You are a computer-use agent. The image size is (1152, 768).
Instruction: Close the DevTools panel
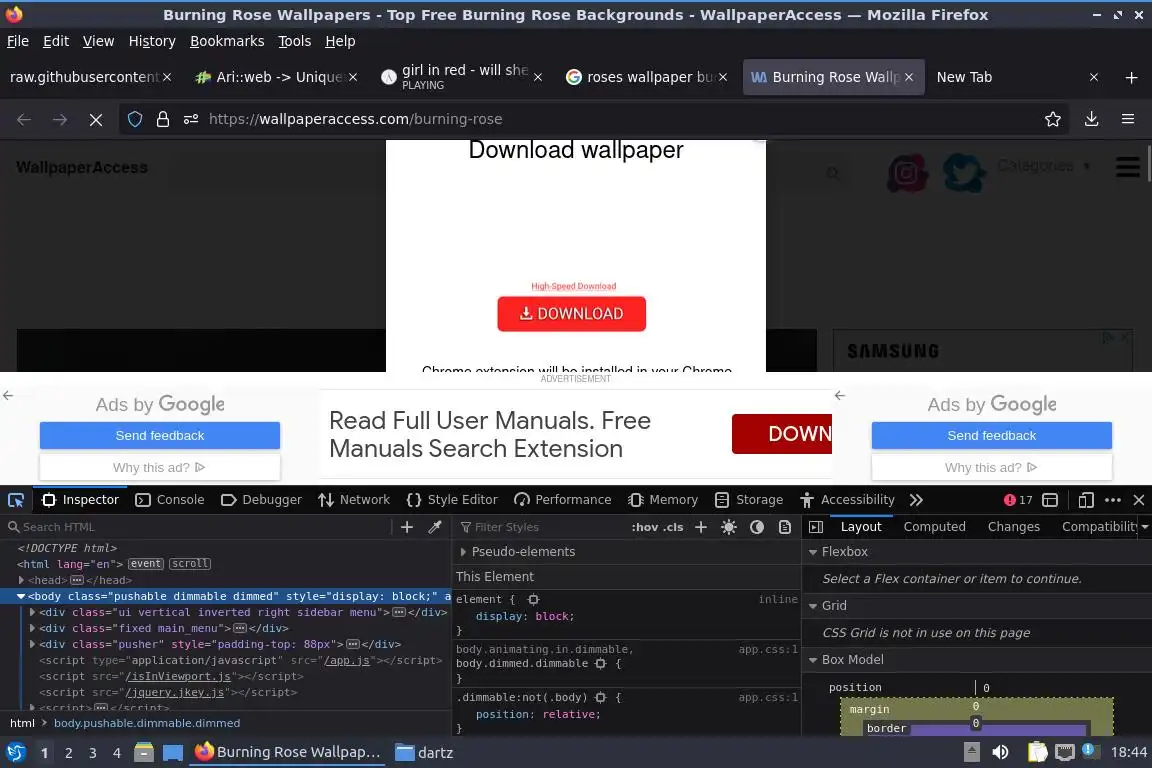tap(1139, 500)
